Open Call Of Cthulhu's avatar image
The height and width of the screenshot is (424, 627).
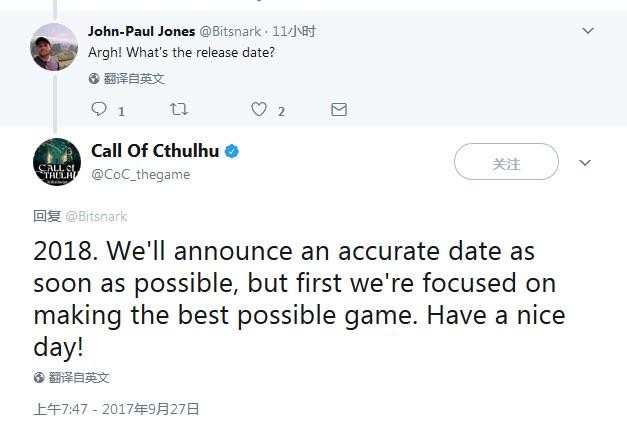pos(56,162)
